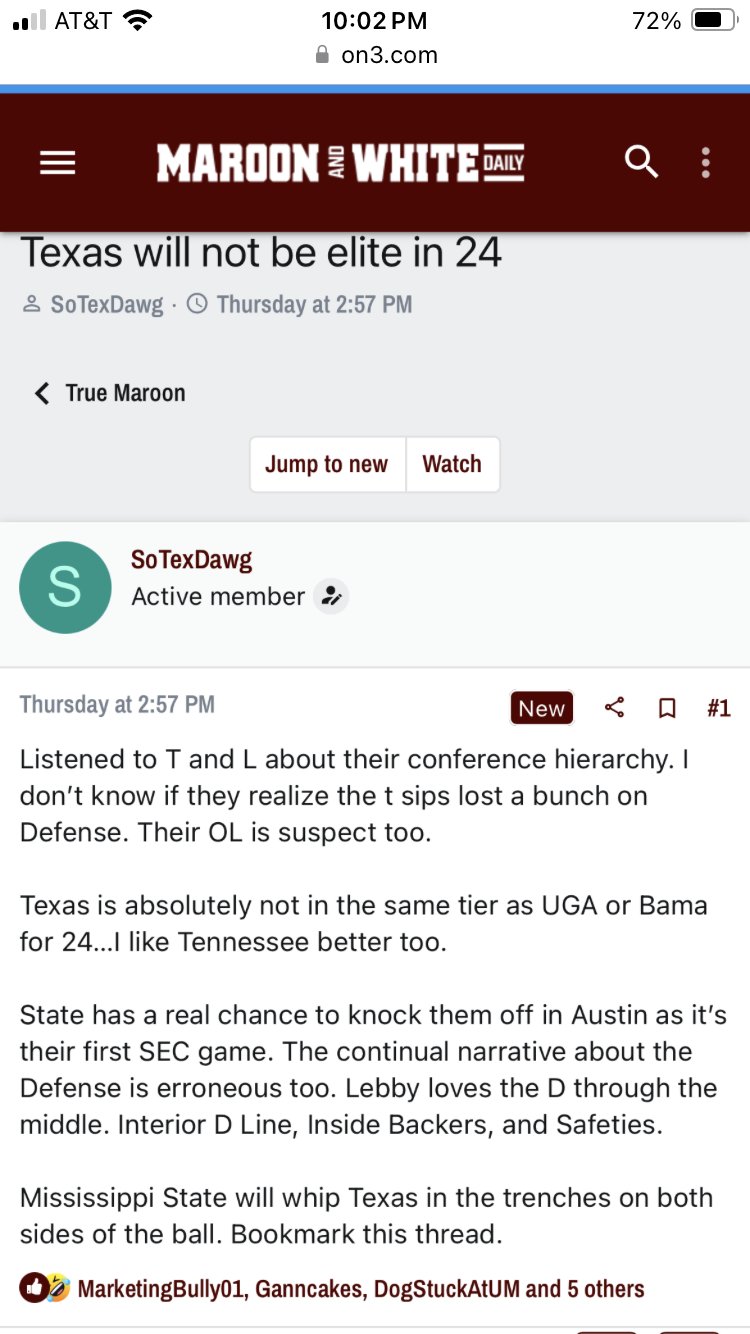Tap the like and laugh reaction emojis
The height and width of the screenshot is (1334, 750).
(44, 1288)
